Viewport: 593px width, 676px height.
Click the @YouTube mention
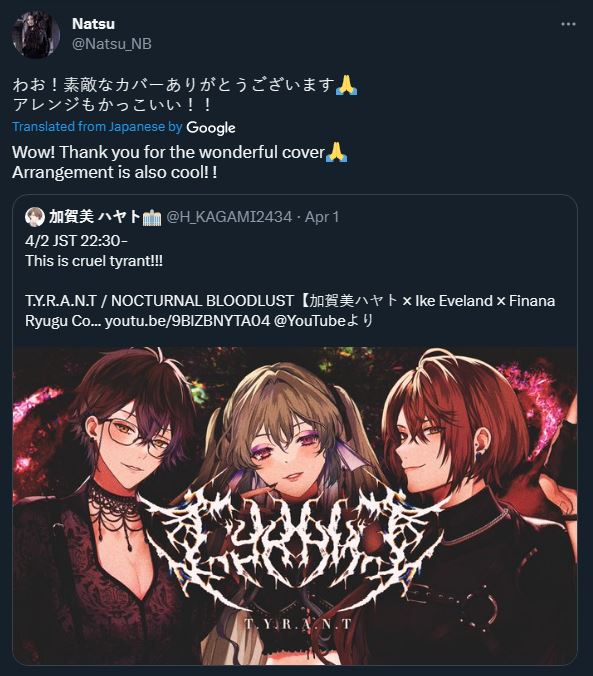point(310,321)
